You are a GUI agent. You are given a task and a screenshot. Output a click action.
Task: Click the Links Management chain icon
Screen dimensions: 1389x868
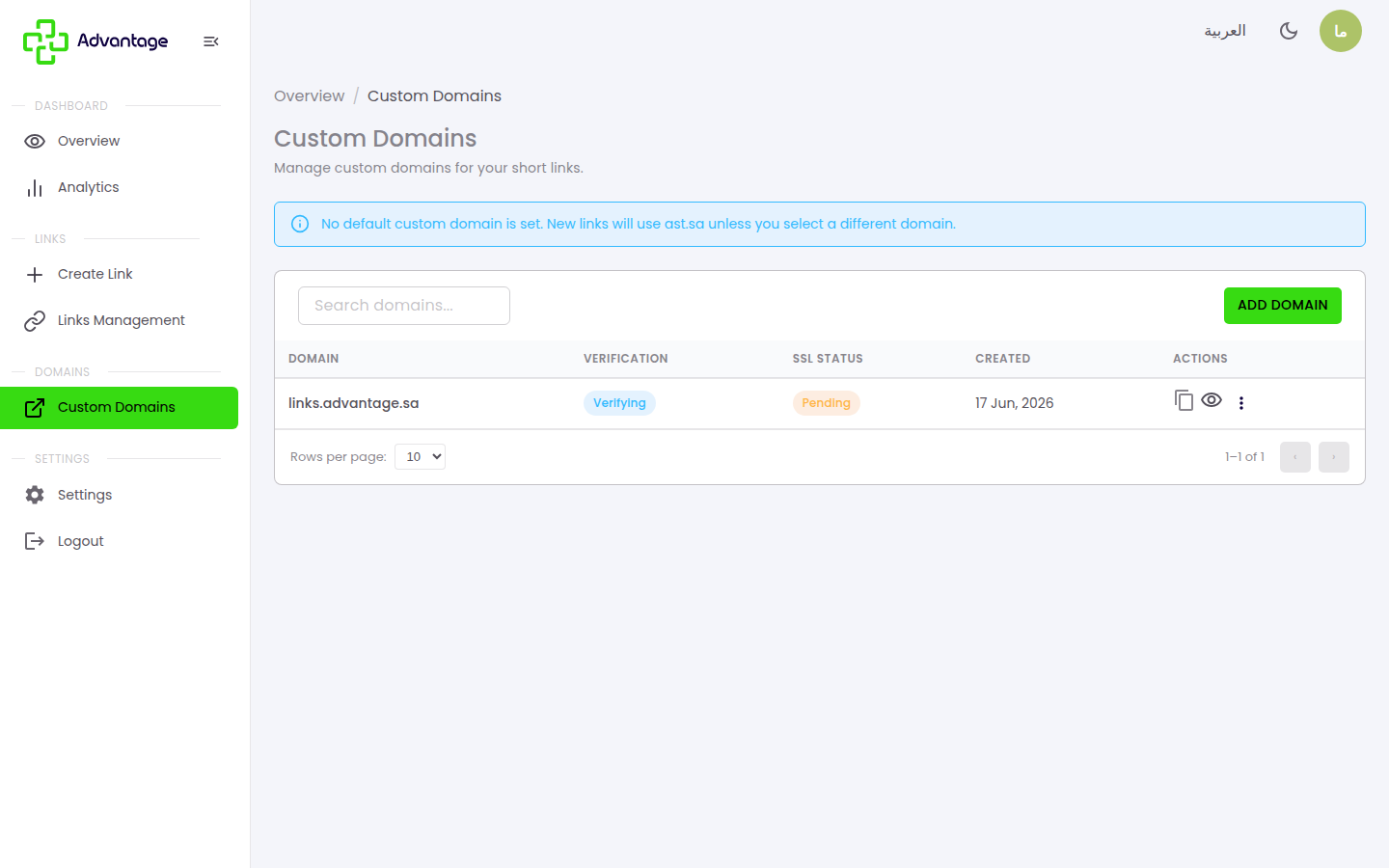35,320
